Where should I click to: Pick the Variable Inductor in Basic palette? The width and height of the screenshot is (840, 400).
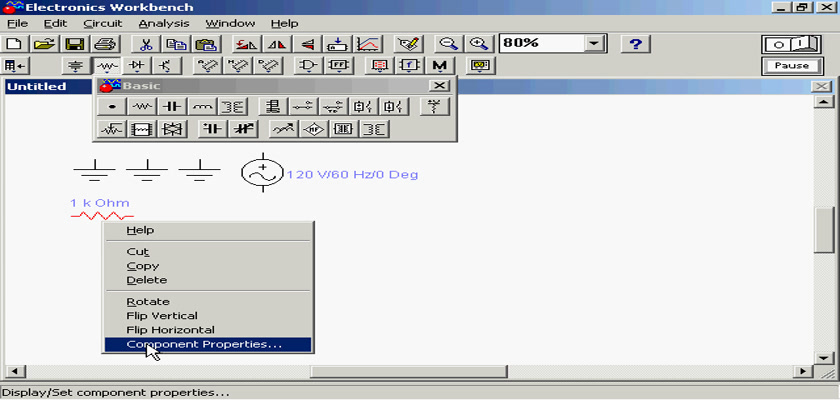click(283, 129)
